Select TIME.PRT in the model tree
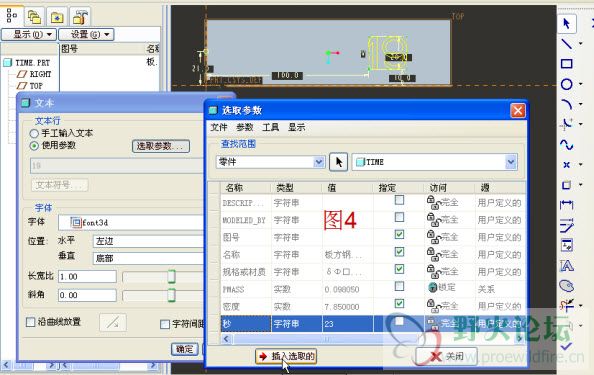594x375 pixels. (x=33, y=63)
